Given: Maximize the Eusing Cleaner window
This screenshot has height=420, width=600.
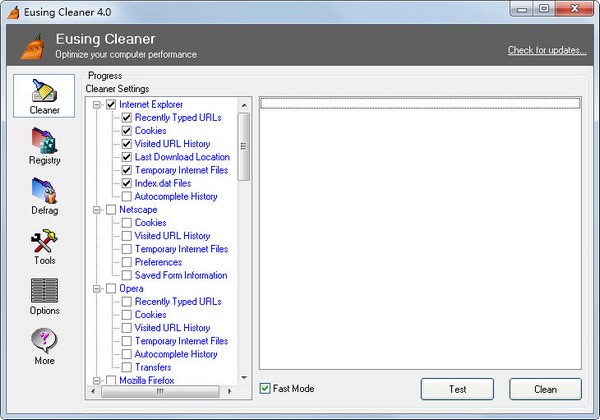Looking at the screenshot, I should (544, 9).
